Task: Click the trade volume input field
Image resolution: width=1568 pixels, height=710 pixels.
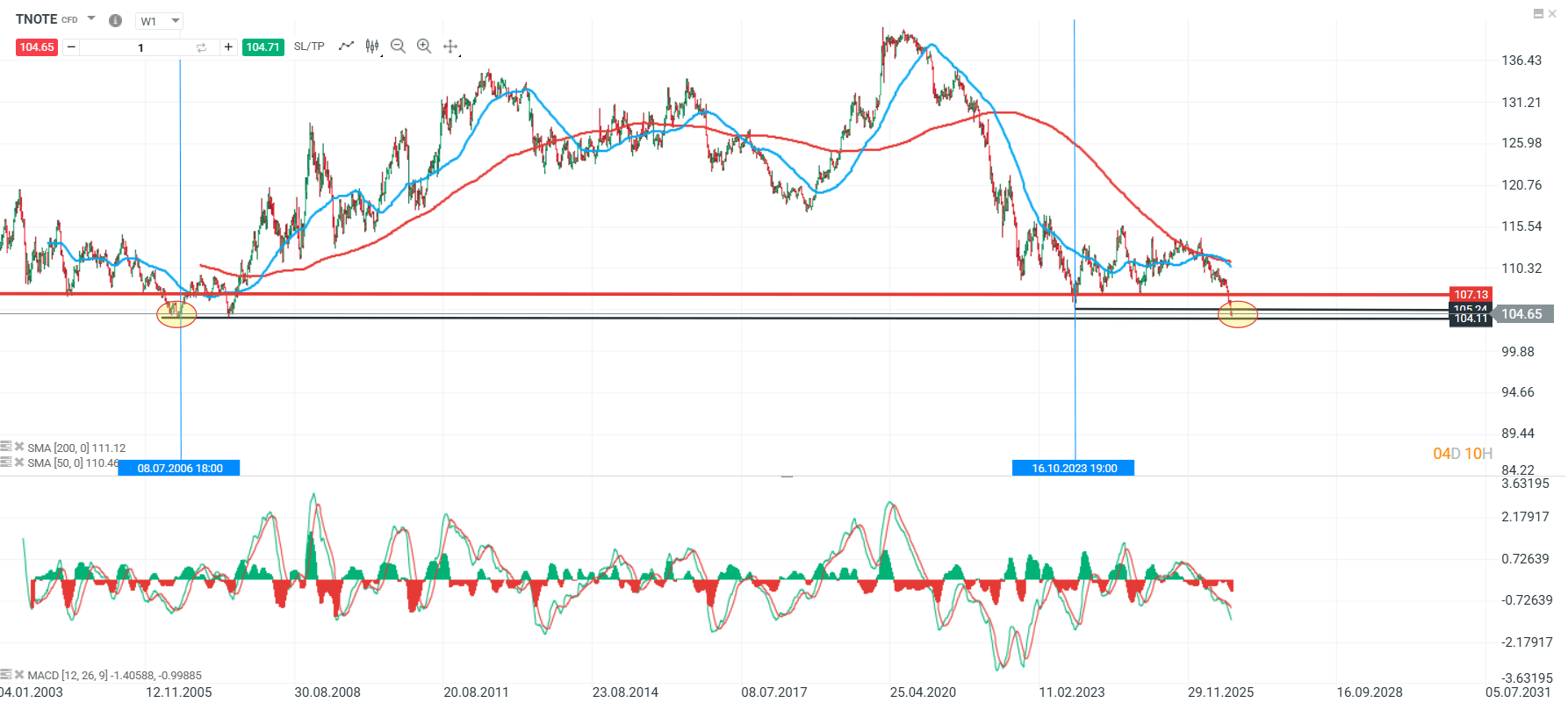Action: pyautogui.click(x=140, y=47)
